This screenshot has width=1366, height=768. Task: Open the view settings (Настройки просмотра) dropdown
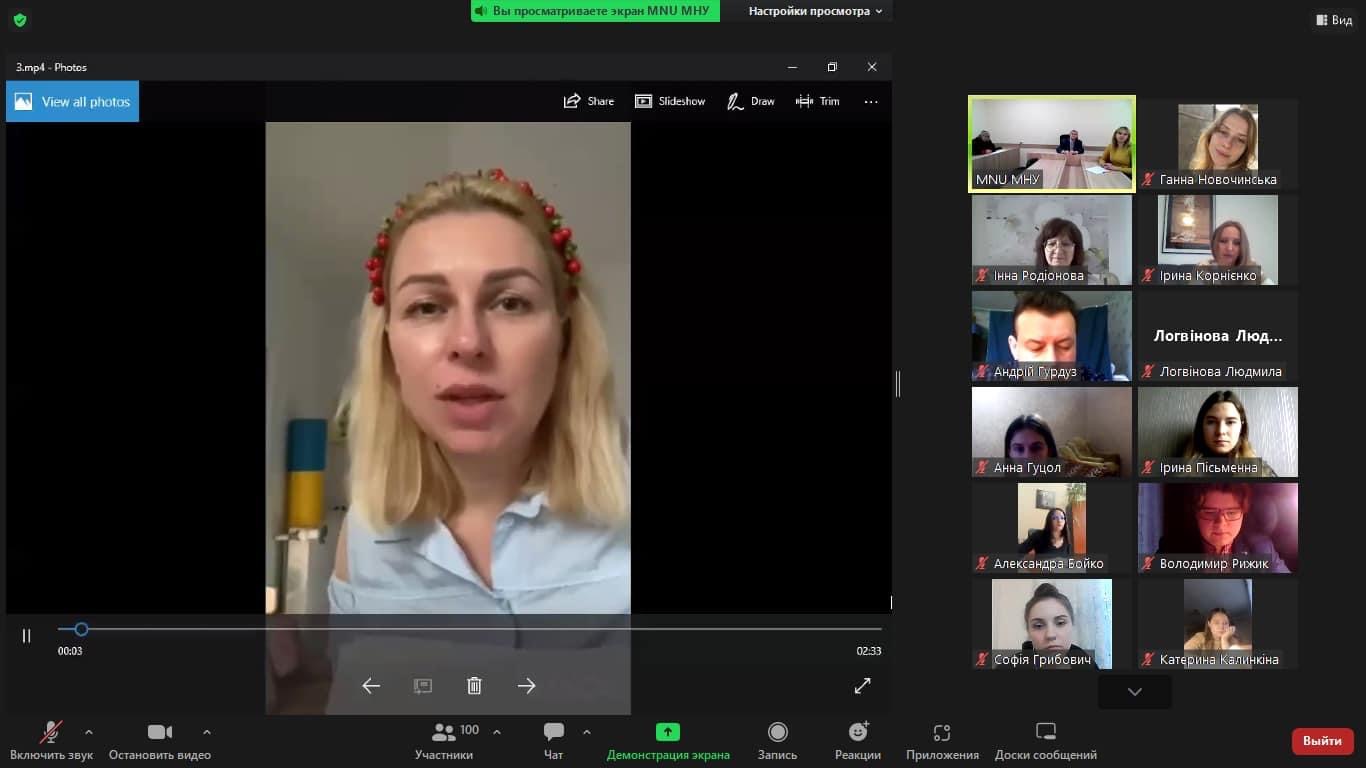(815, 11)
